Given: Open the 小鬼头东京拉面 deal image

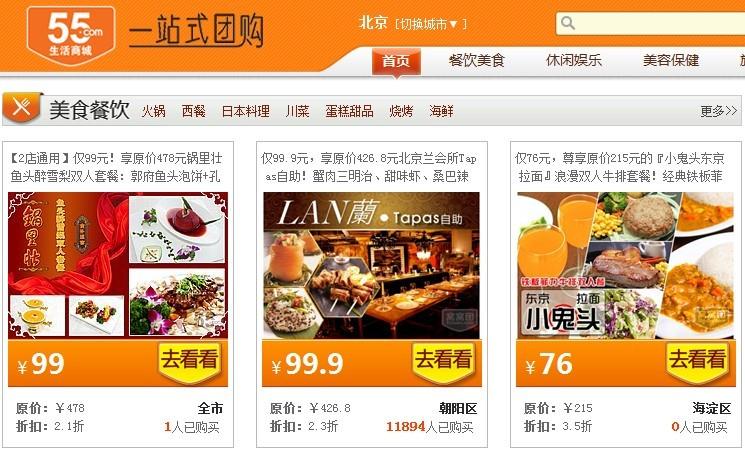Looking at the screenshot, I should point(626,265).
